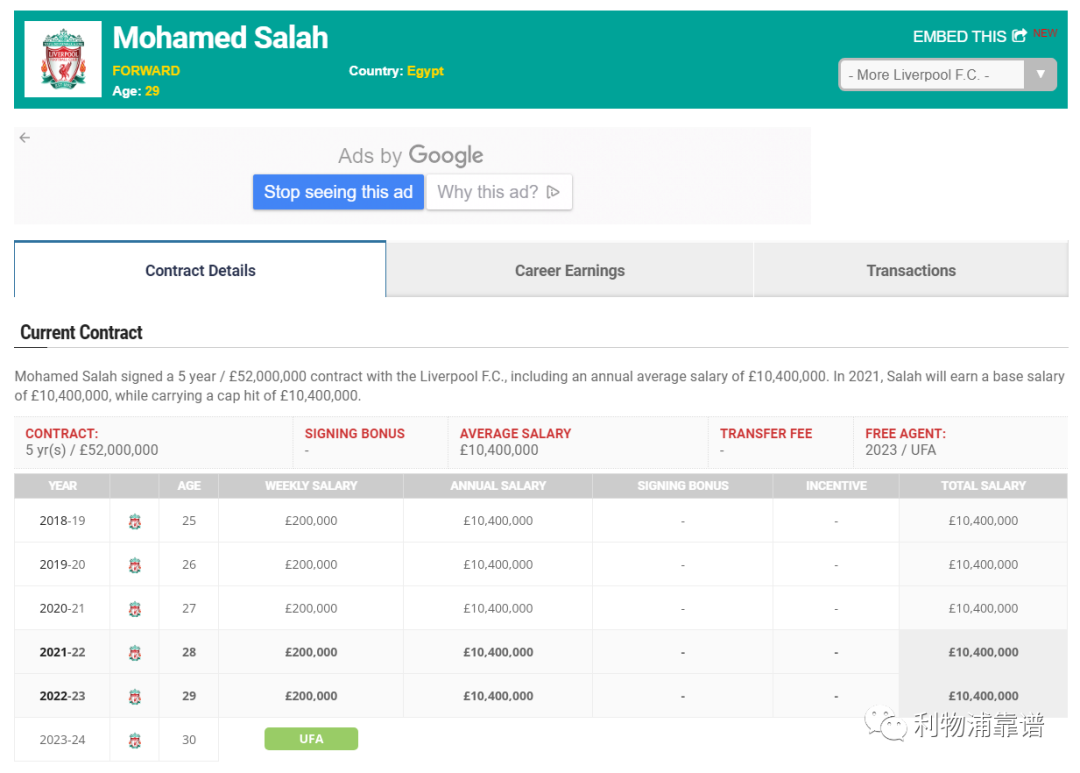
Task: Click the Current Contract heading
Action: [x=81, y=332]
